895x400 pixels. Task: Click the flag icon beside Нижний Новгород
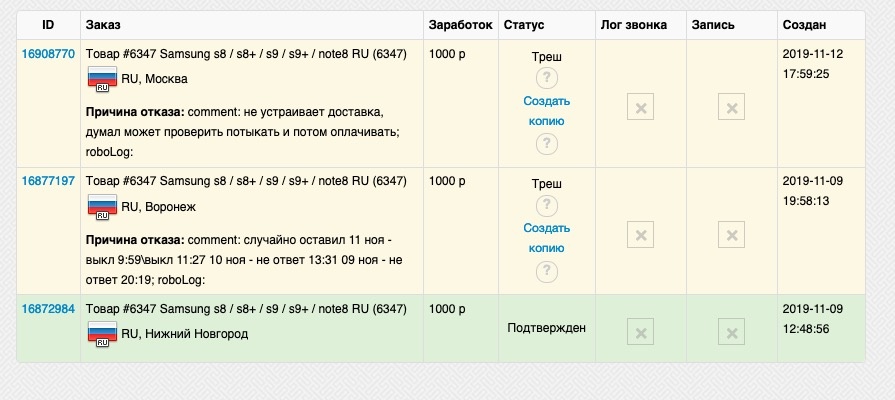[102, 334]
